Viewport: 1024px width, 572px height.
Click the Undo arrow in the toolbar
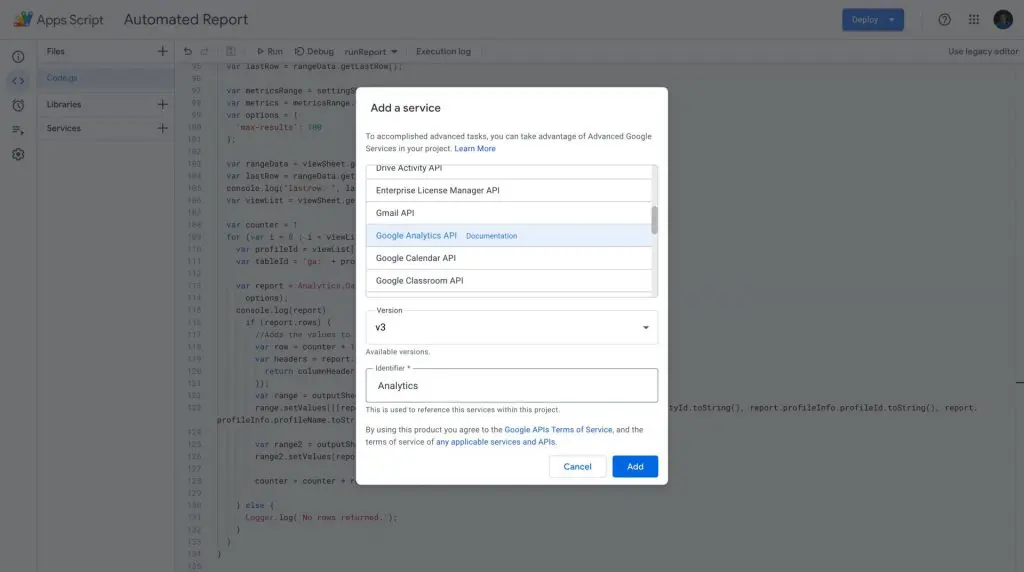(188, 51)
